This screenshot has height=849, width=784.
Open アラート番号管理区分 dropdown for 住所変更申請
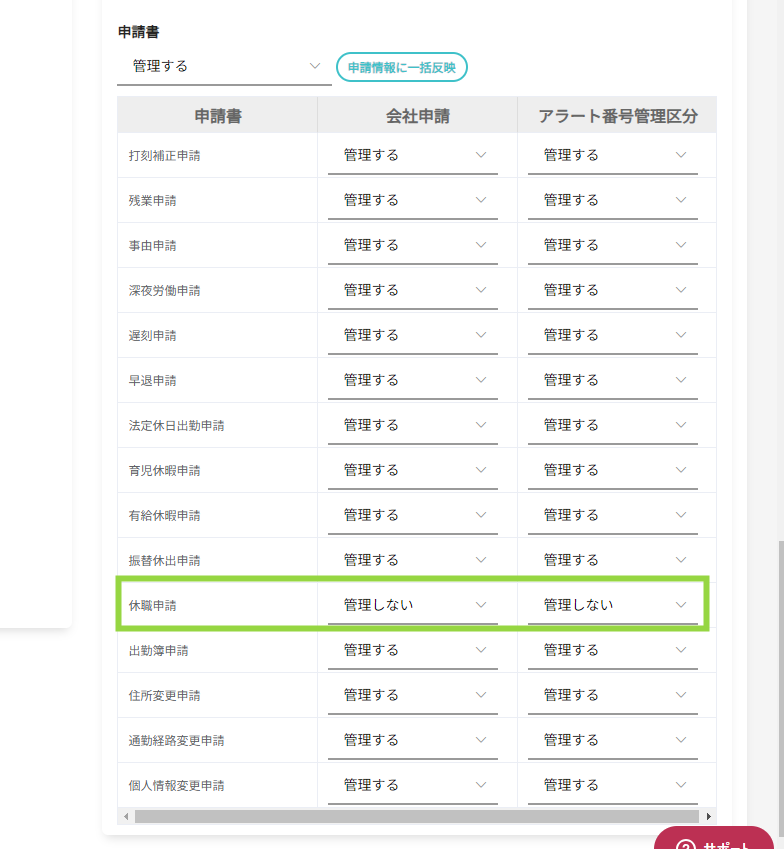coord(613,695)
